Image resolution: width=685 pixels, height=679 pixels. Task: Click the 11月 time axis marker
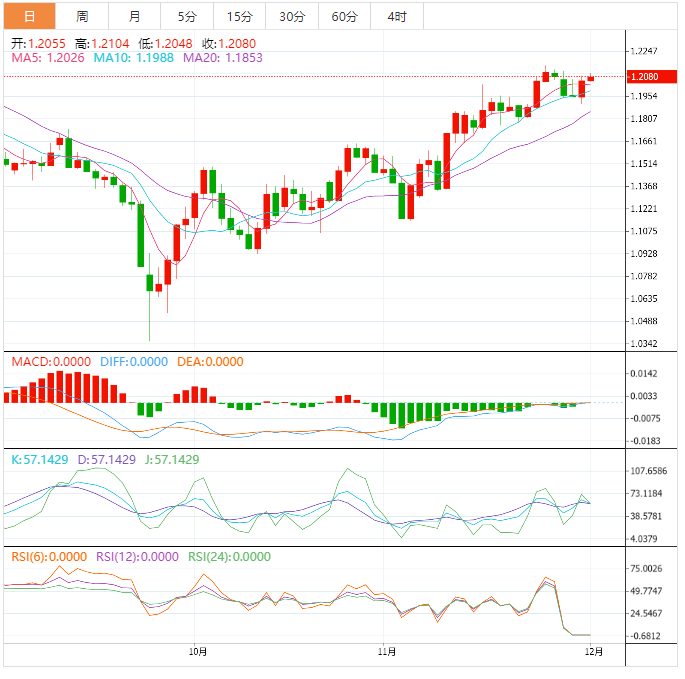(x=387, y=651)
